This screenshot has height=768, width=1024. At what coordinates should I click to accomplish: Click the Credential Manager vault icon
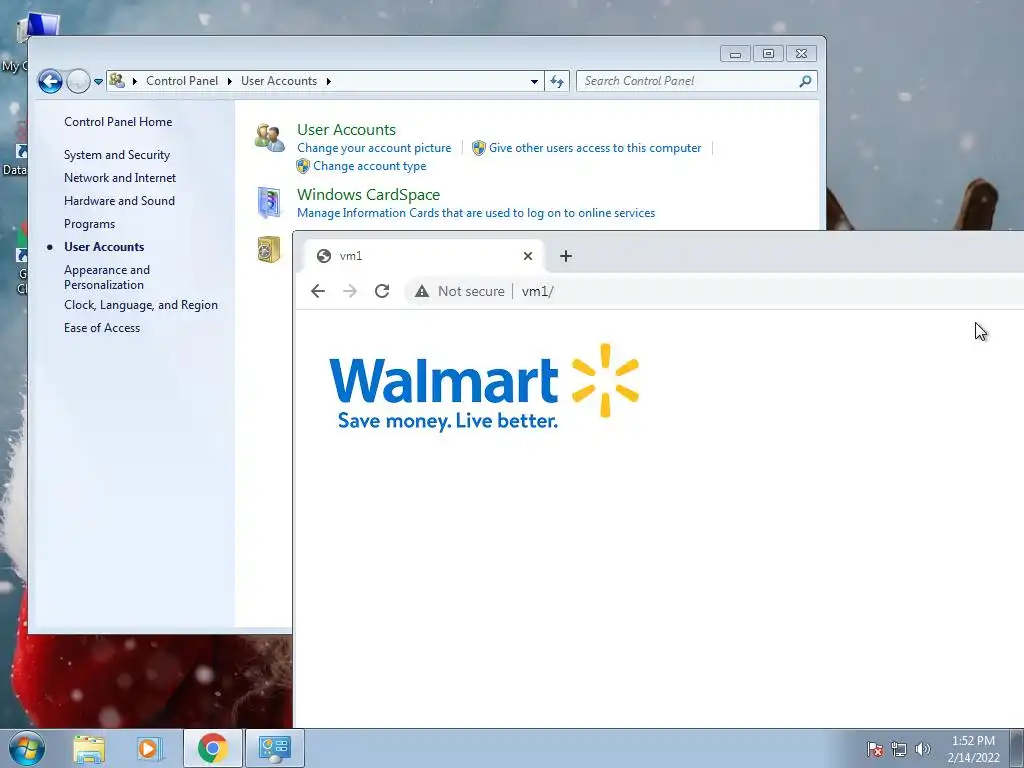click(269, 249)
